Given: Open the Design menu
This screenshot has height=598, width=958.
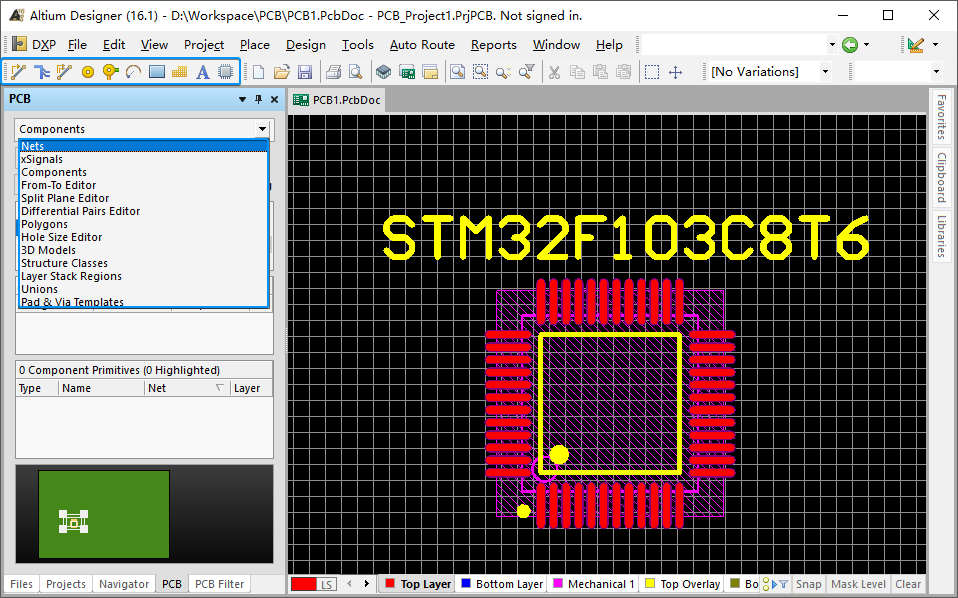Looking at the screenshot, I should pos(305,45).
